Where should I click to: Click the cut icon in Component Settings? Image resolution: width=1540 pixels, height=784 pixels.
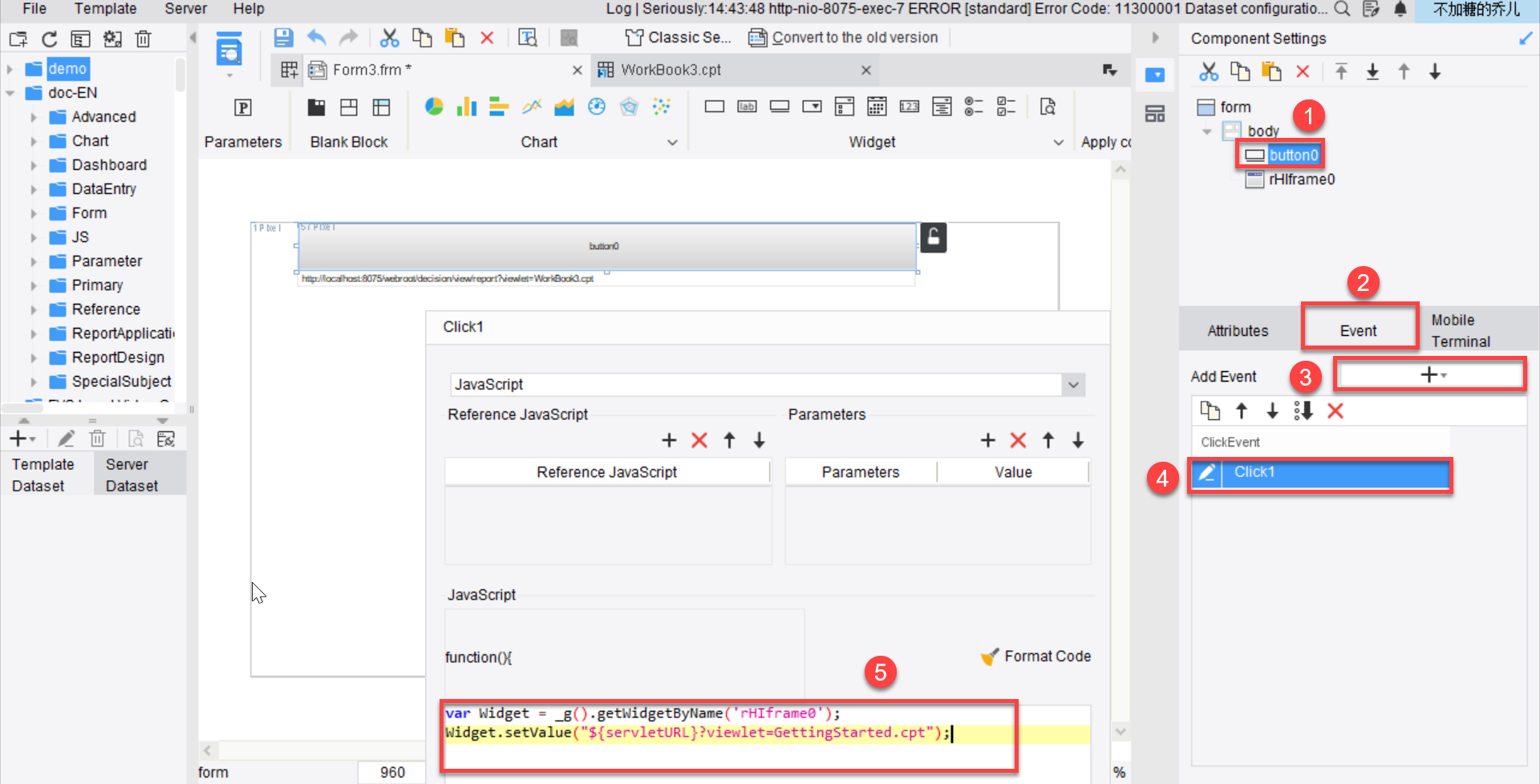1209,71
